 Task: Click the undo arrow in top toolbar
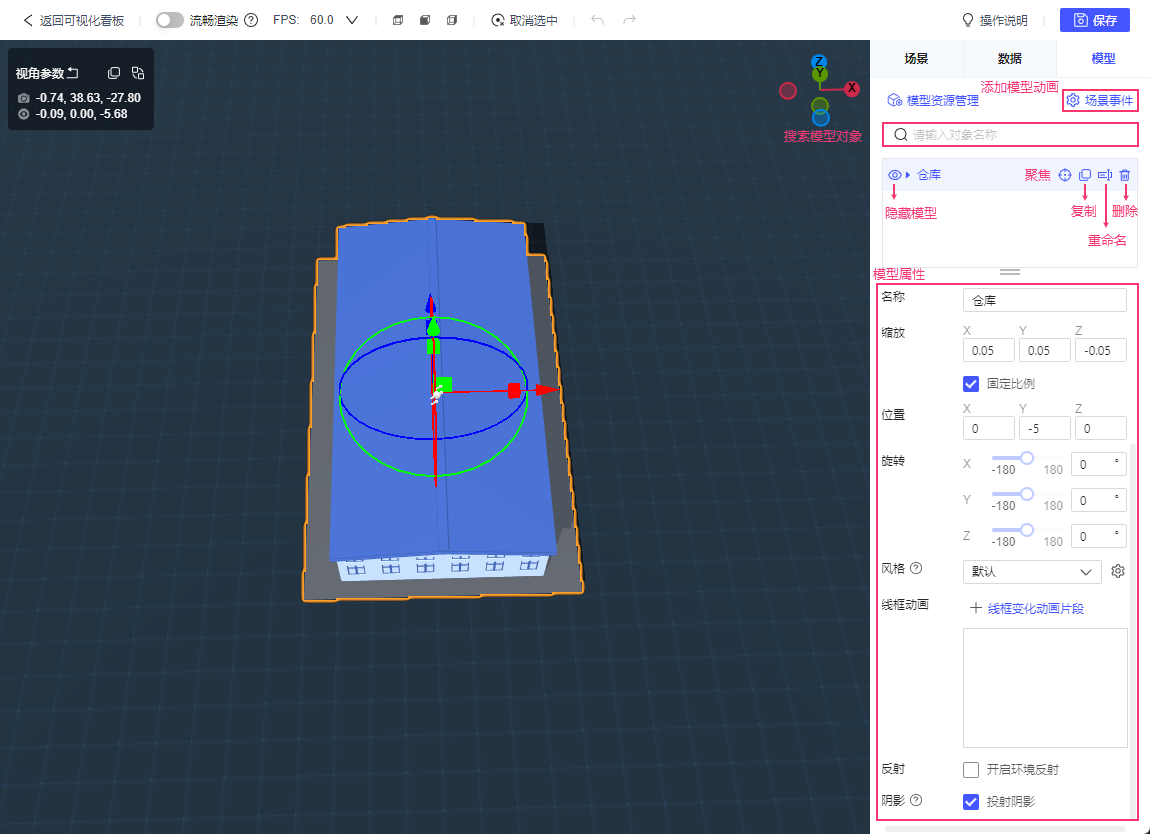[597, 20]
